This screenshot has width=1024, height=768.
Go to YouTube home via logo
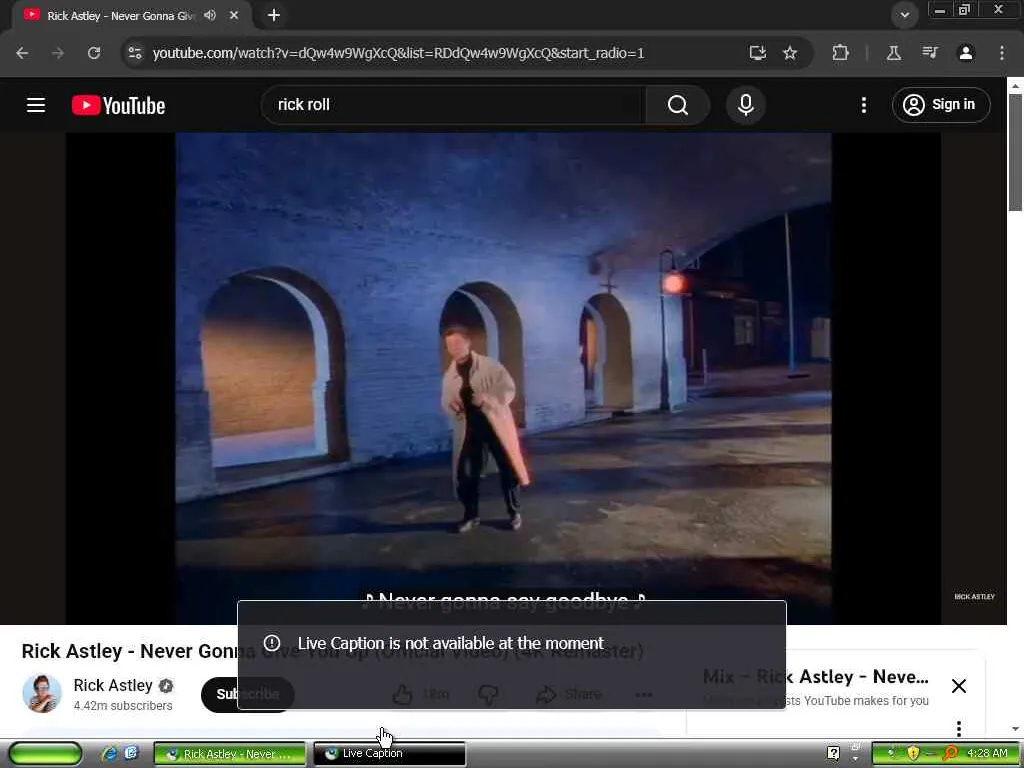coord(118,105)
